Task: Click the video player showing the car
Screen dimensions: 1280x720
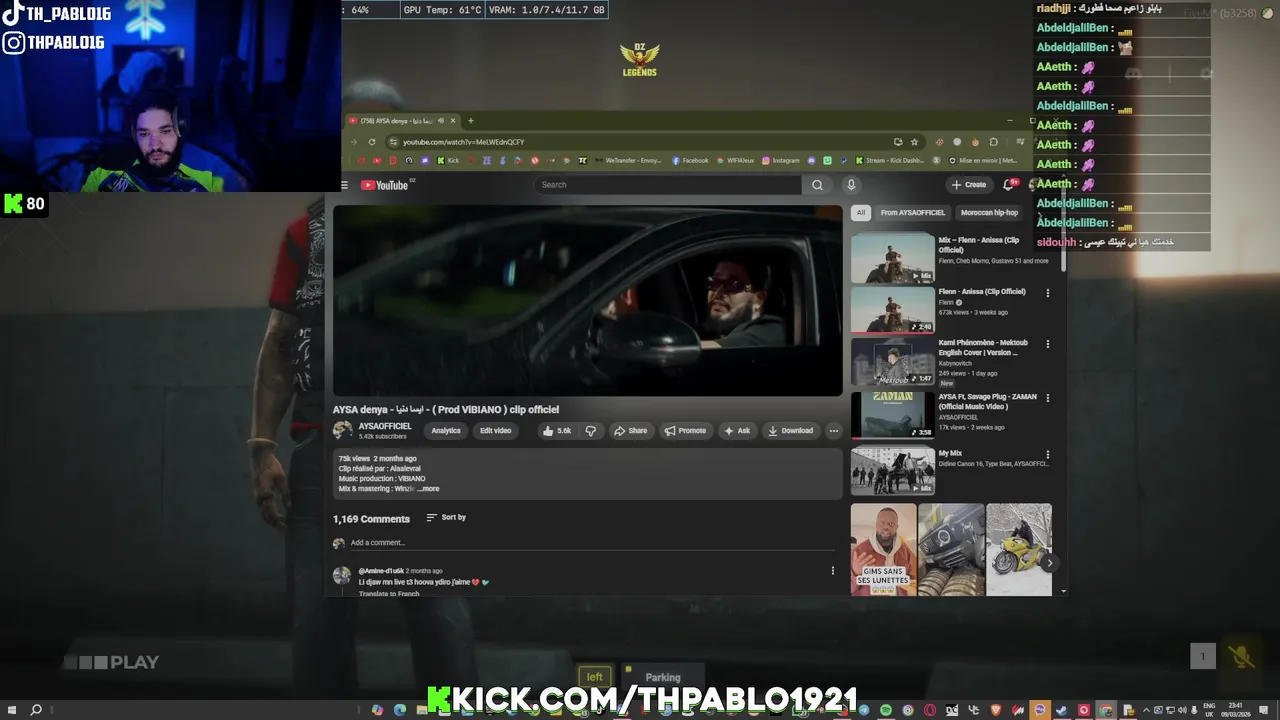Action: point(588,301)
